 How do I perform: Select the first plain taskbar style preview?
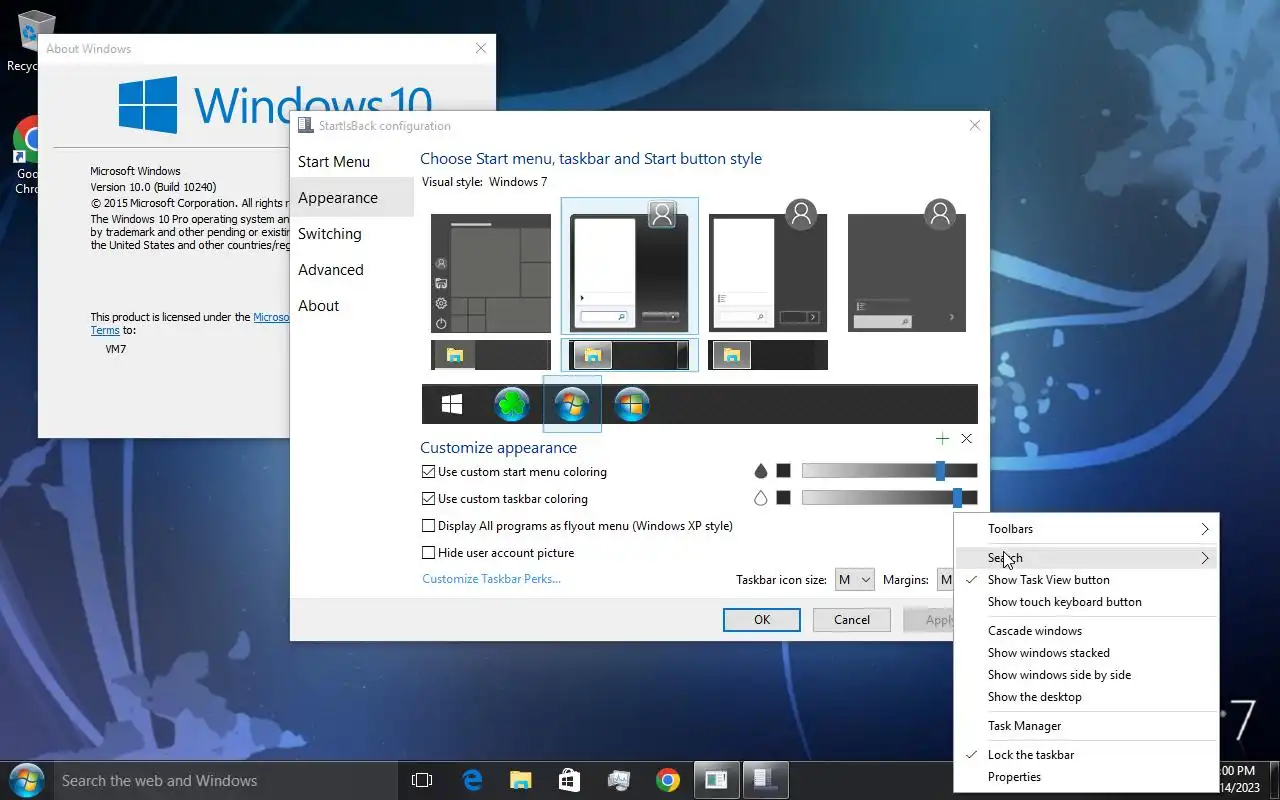point(491,355)
